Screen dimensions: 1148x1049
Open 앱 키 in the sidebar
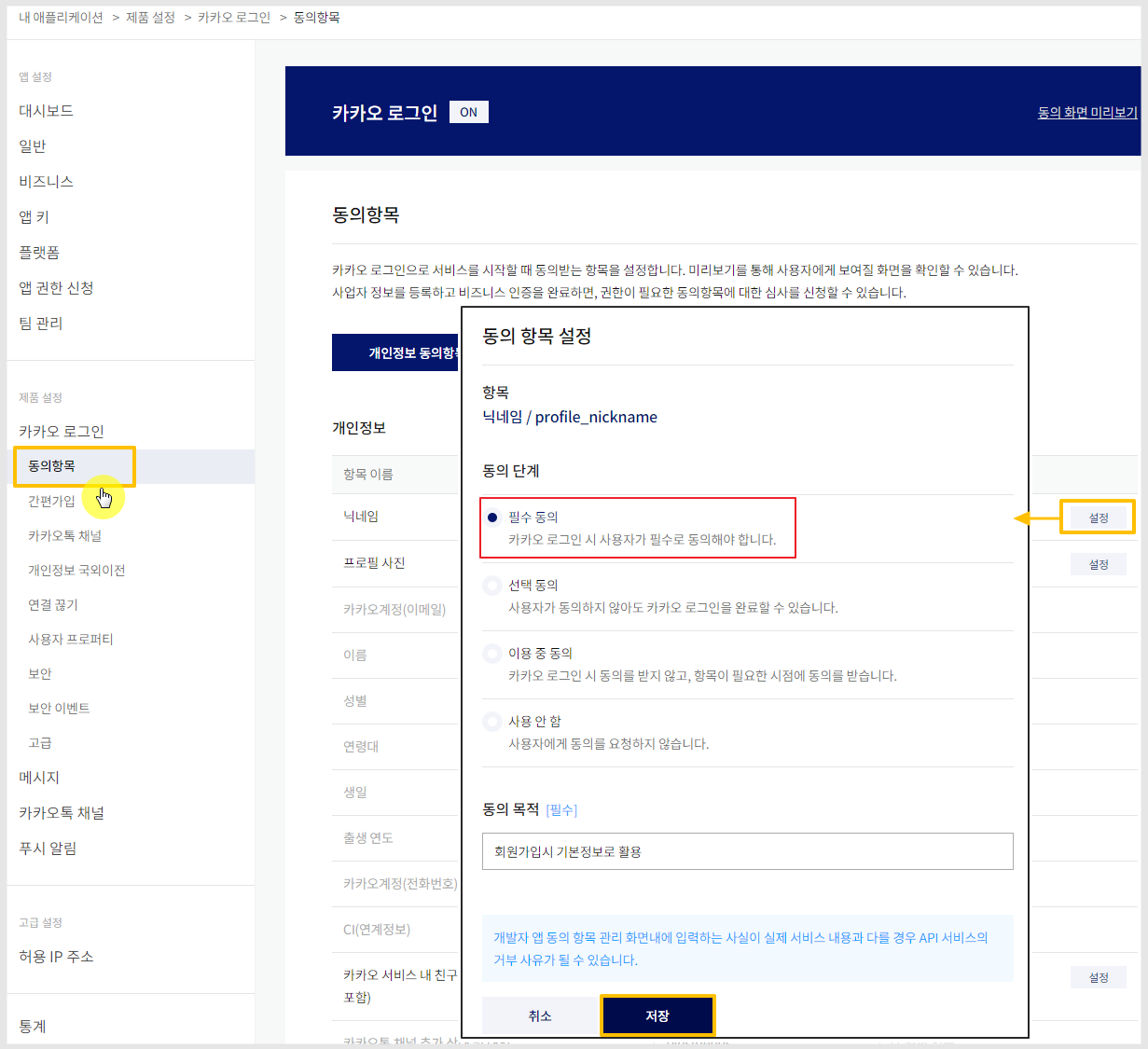pos(35,217)
